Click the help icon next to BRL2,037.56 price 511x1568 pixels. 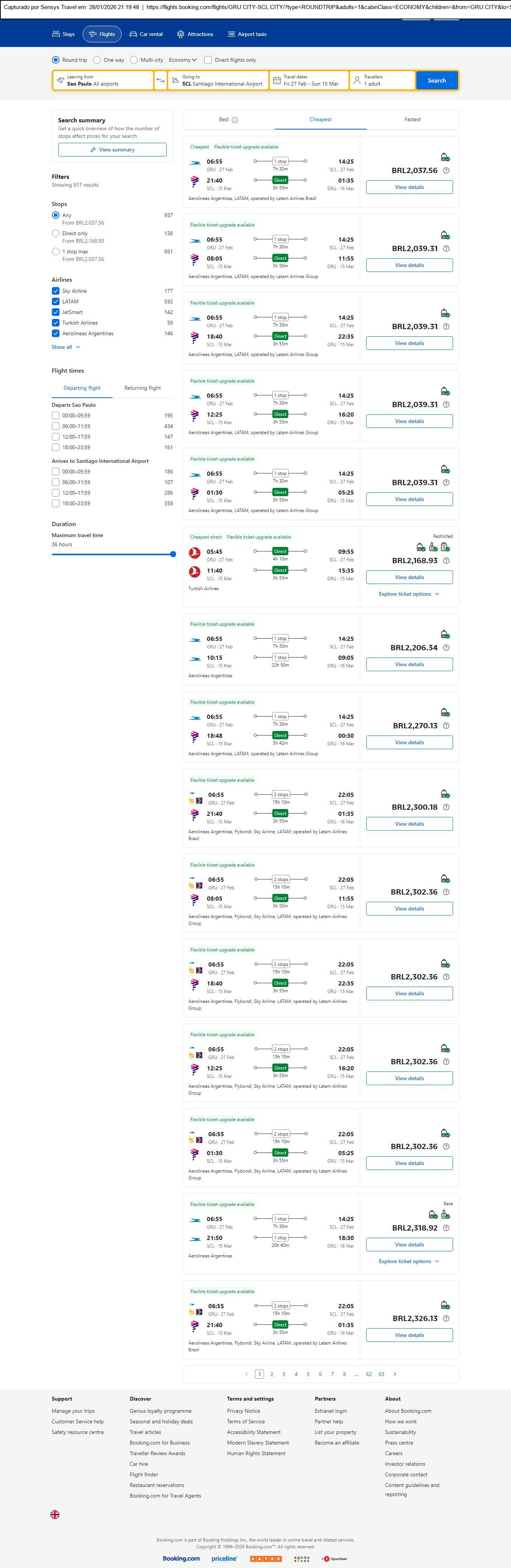[x=446, y=171]
